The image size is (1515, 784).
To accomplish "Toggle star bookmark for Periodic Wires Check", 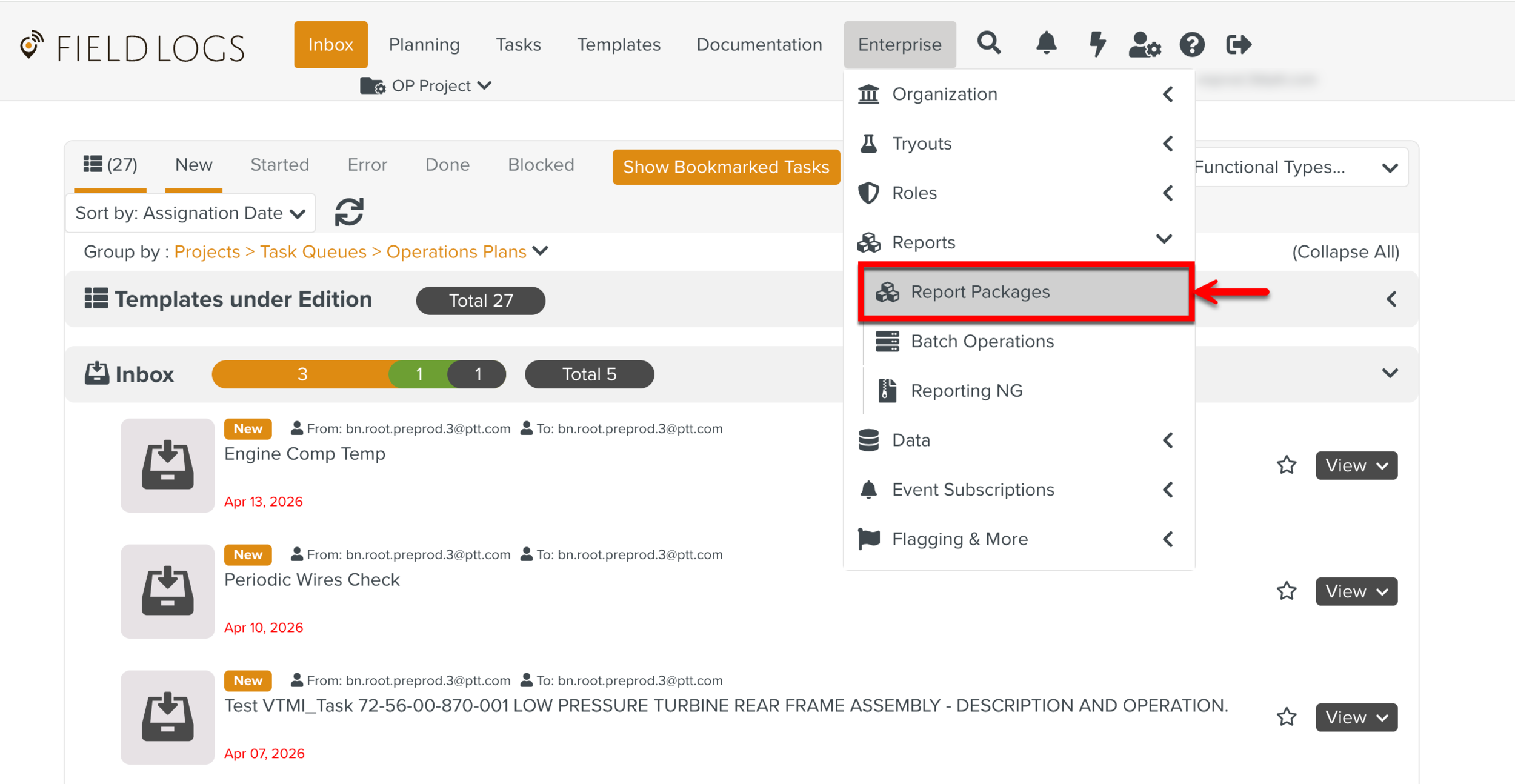I will pos(1287,591).
